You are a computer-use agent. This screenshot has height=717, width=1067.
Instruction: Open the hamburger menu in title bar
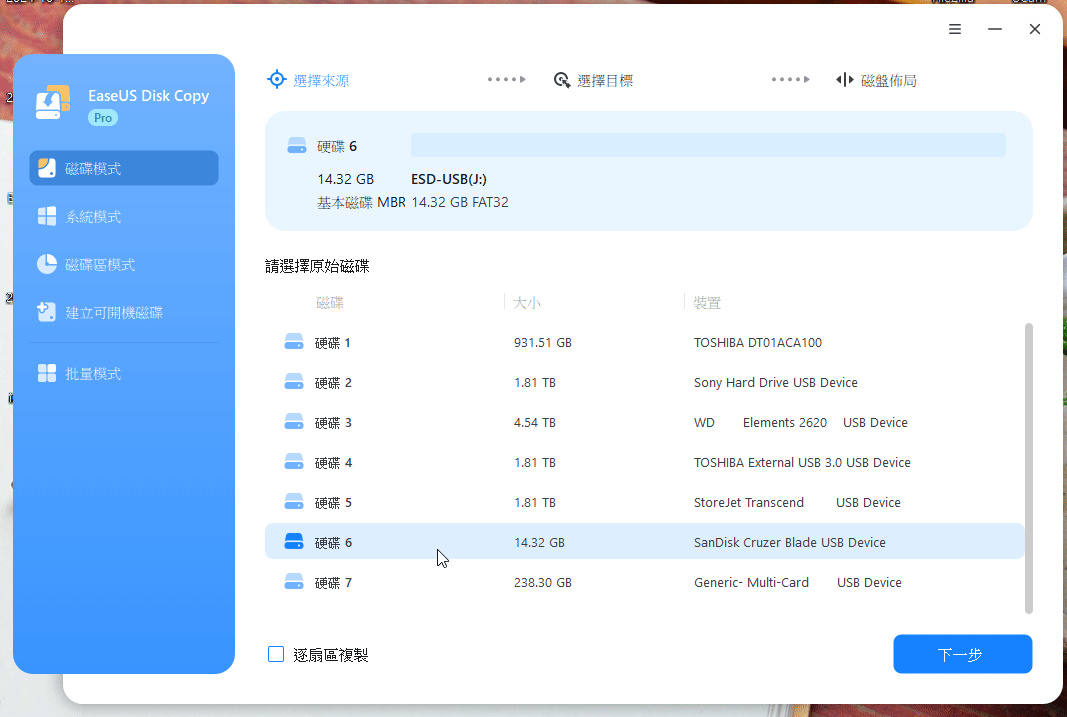955,29
